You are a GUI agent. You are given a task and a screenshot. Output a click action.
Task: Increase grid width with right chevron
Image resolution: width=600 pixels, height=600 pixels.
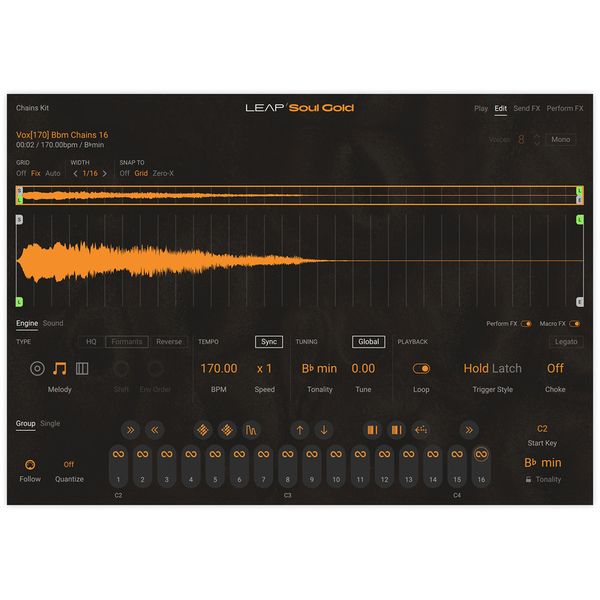click(105, 173)
